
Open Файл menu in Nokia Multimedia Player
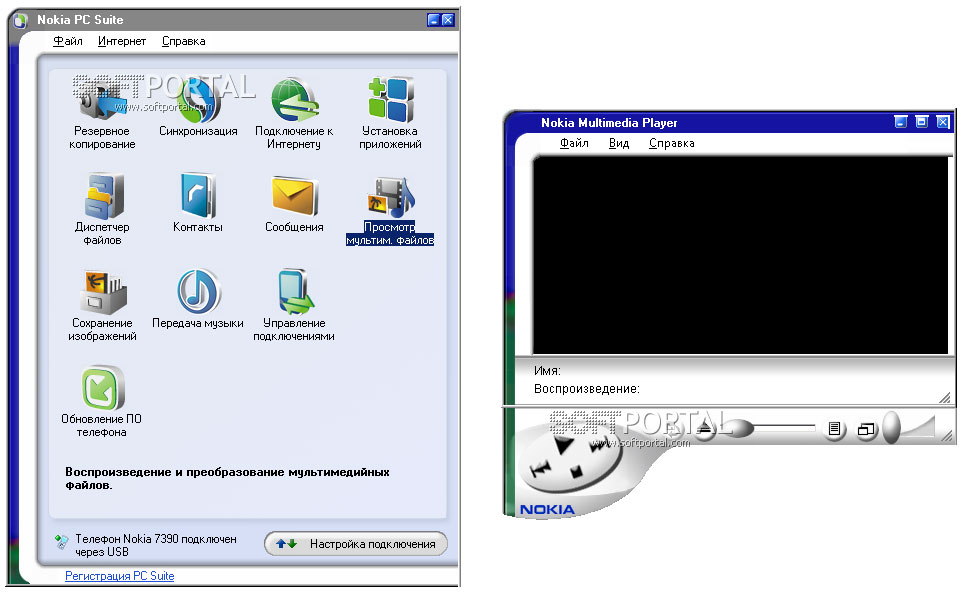[574, 143]
